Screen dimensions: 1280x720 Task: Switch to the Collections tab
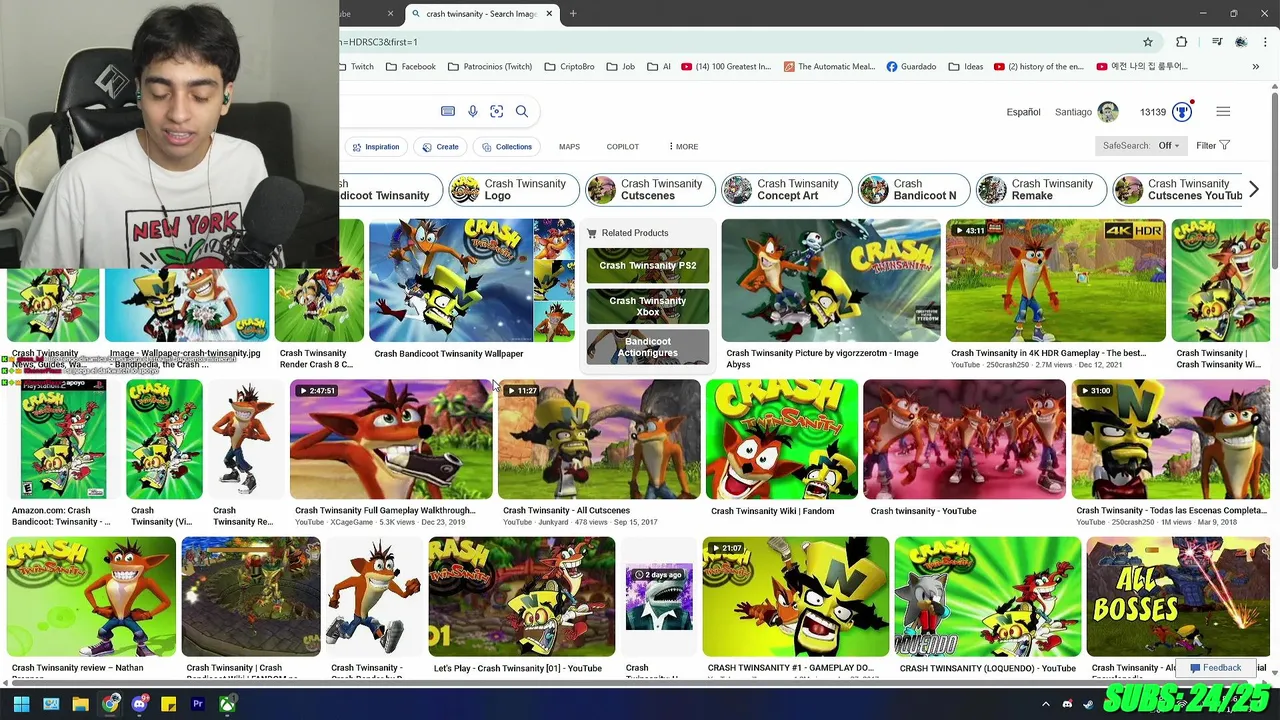[x=506, y=147]
